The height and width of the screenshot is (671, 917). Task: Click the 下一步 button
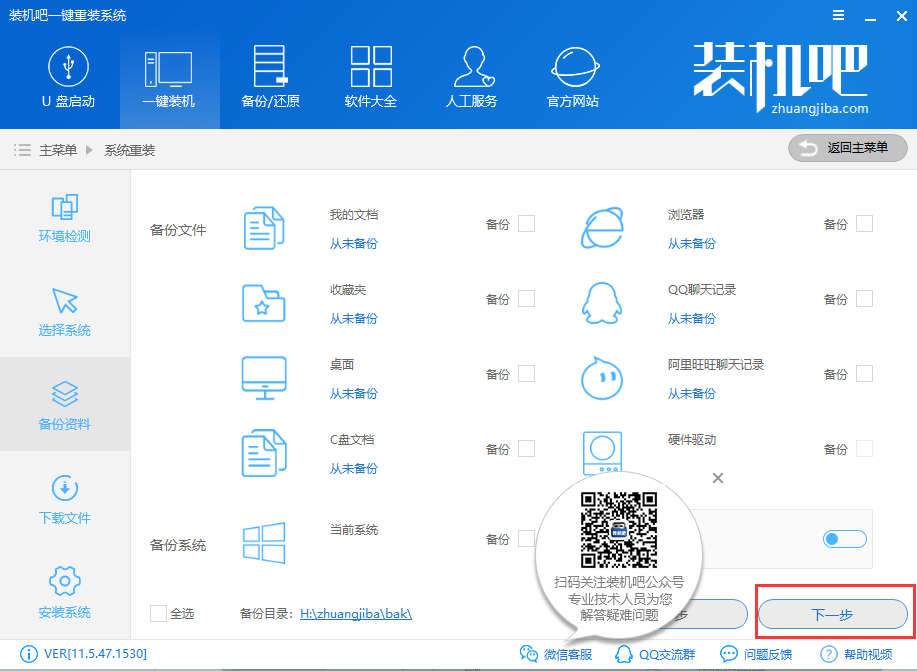click(x=833, y=614)
